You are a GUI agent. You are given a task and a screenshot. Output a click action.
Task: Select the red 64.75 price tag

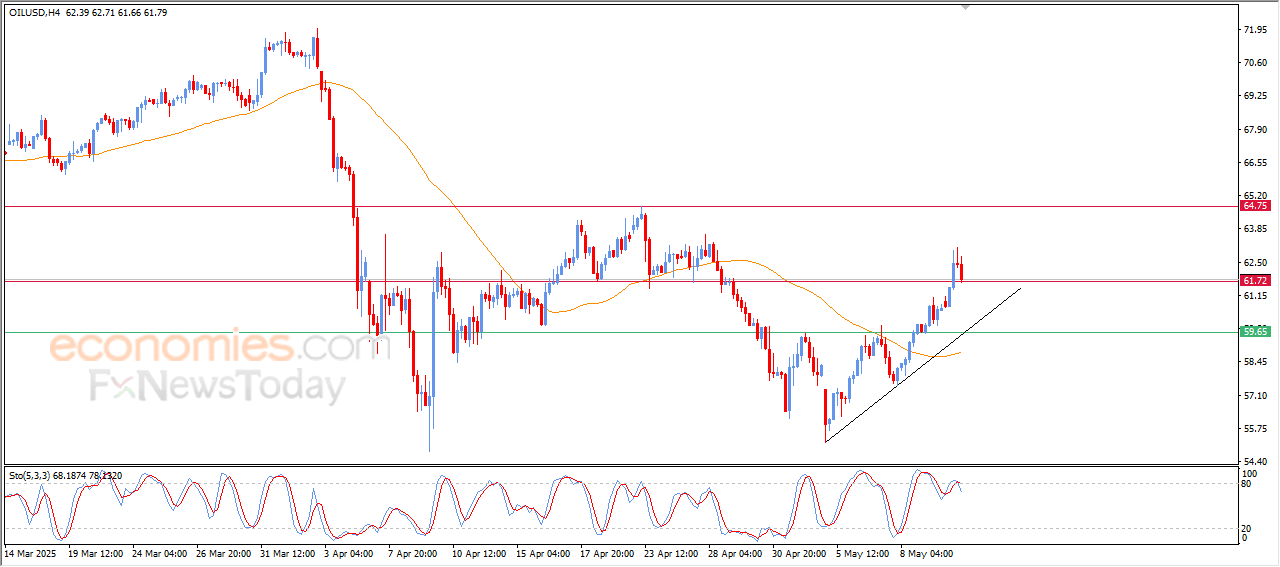pos(1254,205)
